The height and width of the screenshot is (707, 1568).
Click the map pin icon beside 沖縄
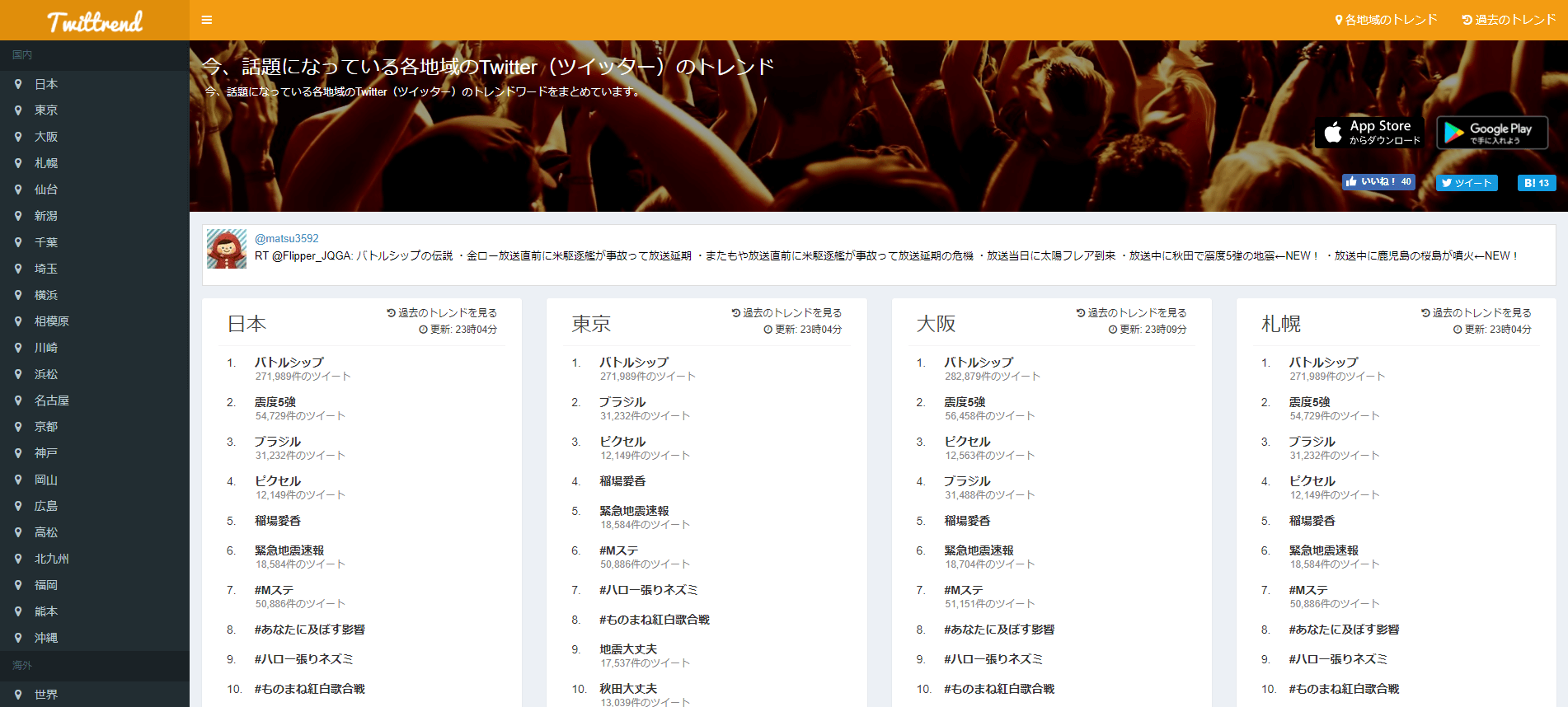click(18, 638)
